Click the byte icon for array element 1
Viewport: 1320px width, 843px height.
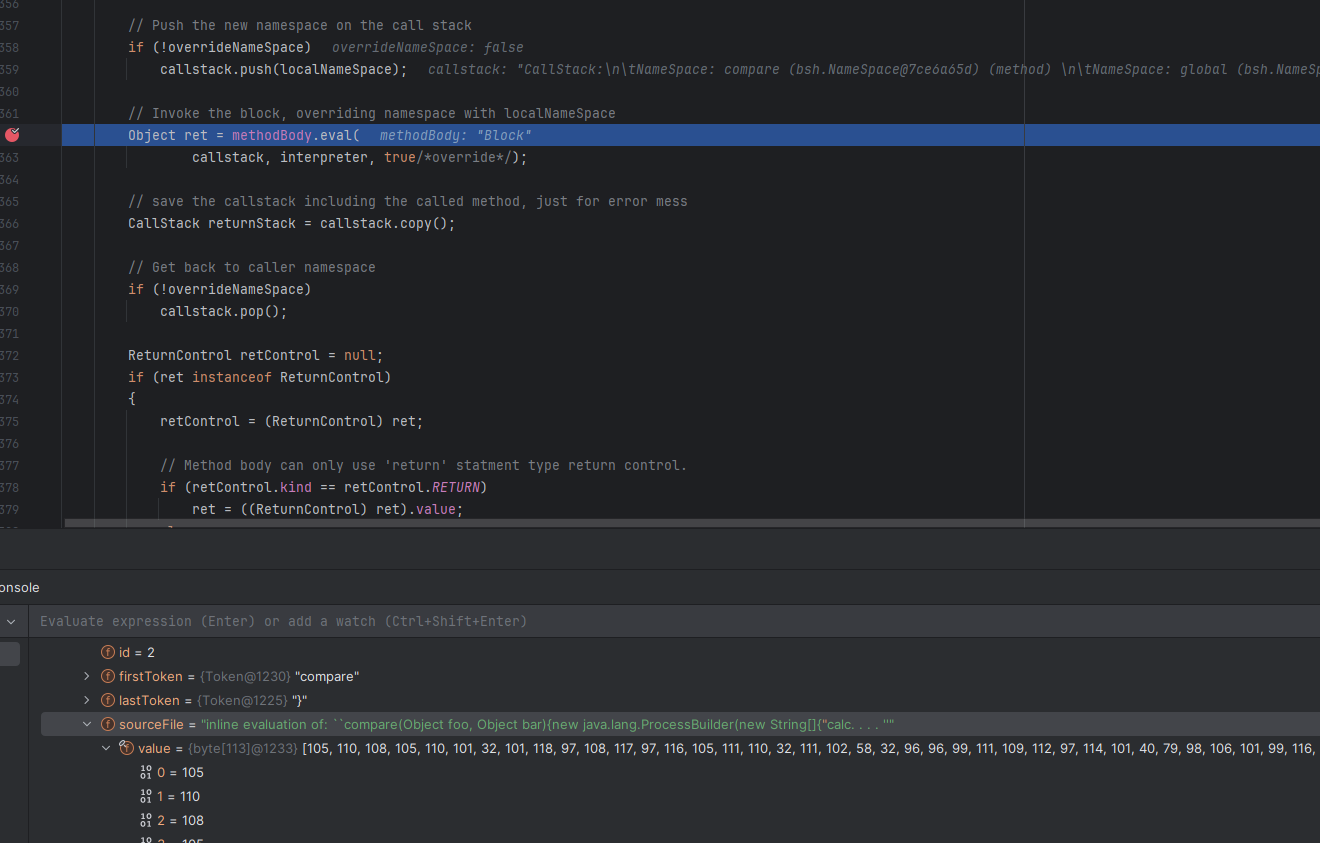coord(146,797)
